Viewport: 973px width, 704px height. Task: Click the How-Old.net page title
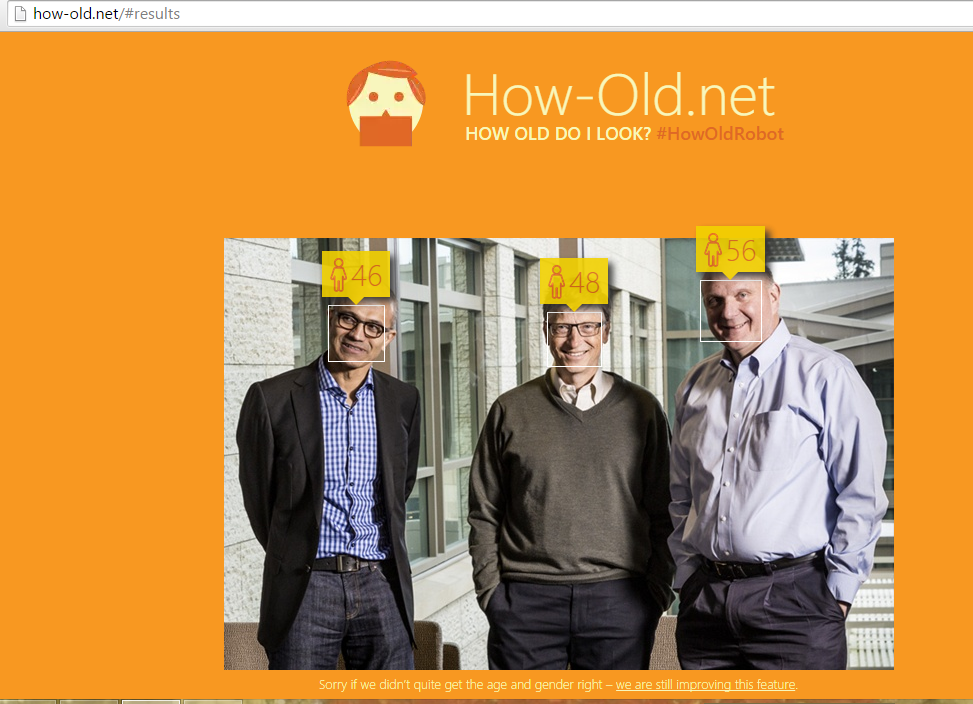point(619,95)
